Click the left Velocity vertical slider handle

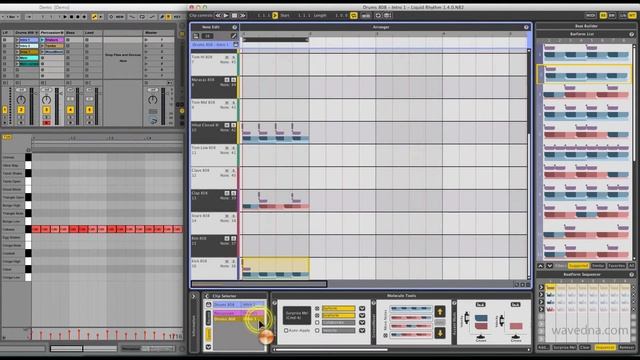467,318
